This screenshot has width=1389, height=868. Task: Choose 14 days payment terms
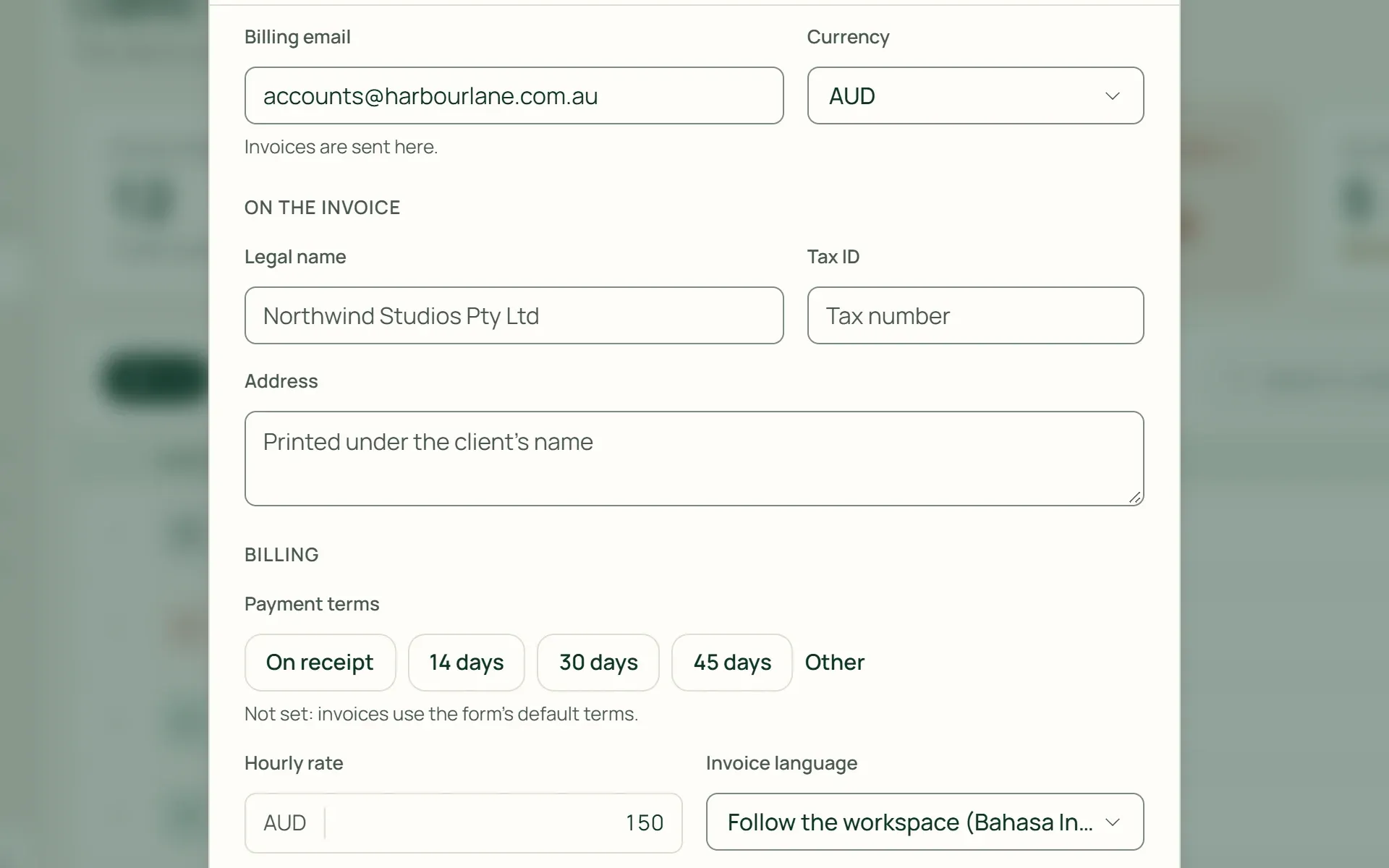click(466, 663)
